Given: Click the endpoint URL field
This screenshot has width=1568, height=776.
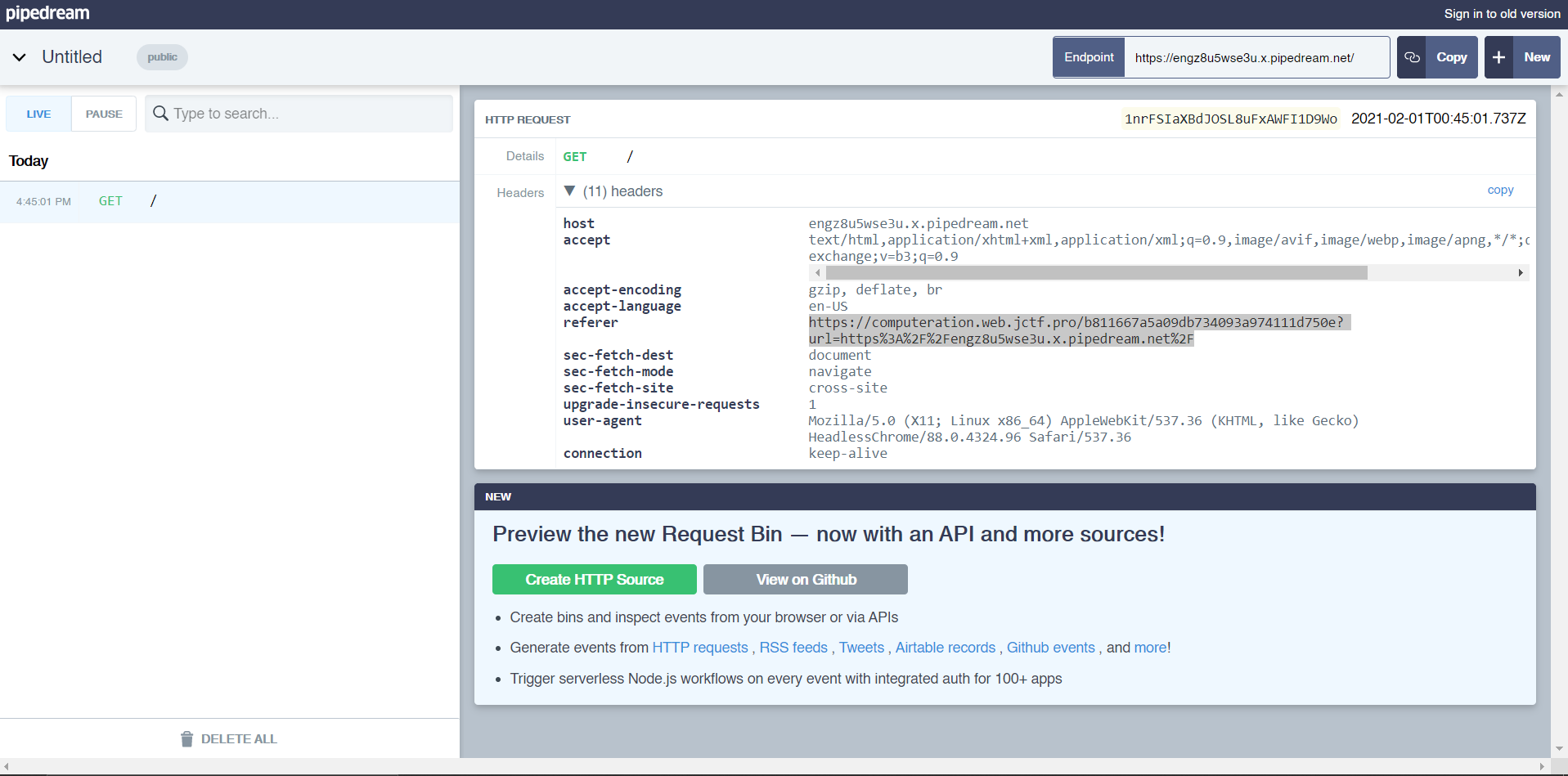Looking at the screenshot, I should [x=1256, y=57].
